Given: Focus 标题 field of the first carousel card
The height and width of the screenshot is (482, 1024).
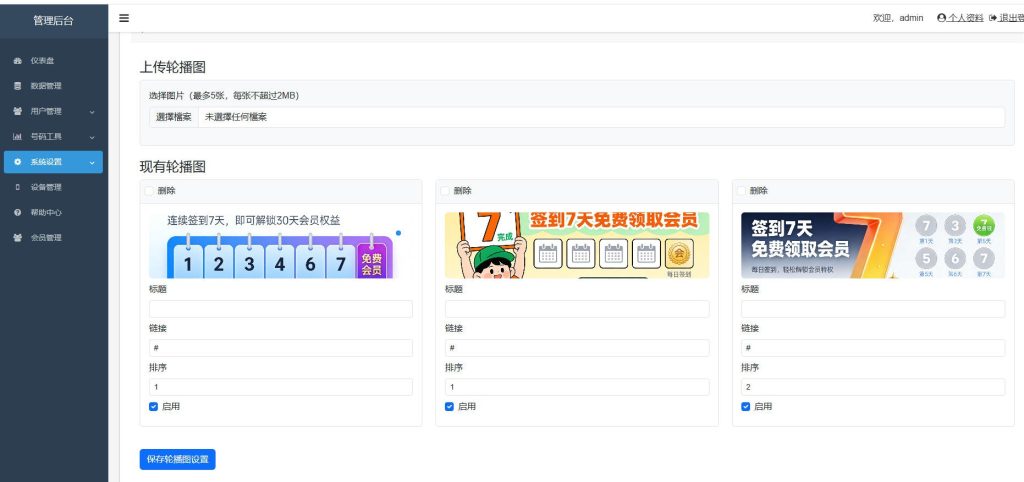Looking at the screenshot, I should coord(281,309).
